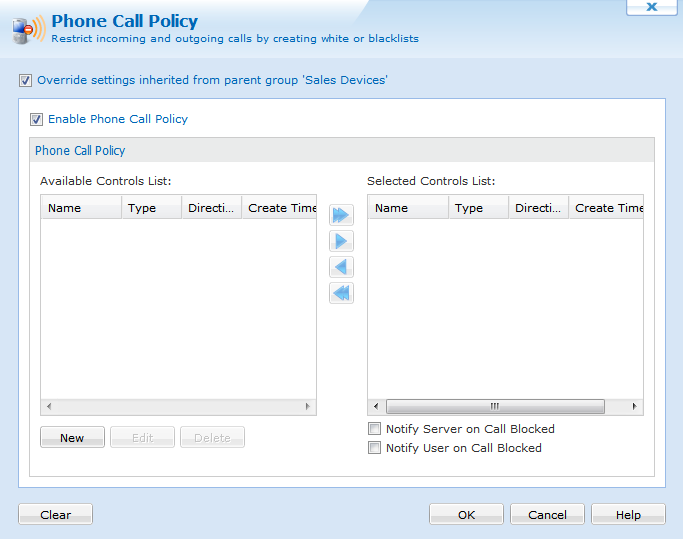The width and height of the screenshot is (683, 539).
Task: Toggle Override settings inherited from parent group
Action: point(25,81)
